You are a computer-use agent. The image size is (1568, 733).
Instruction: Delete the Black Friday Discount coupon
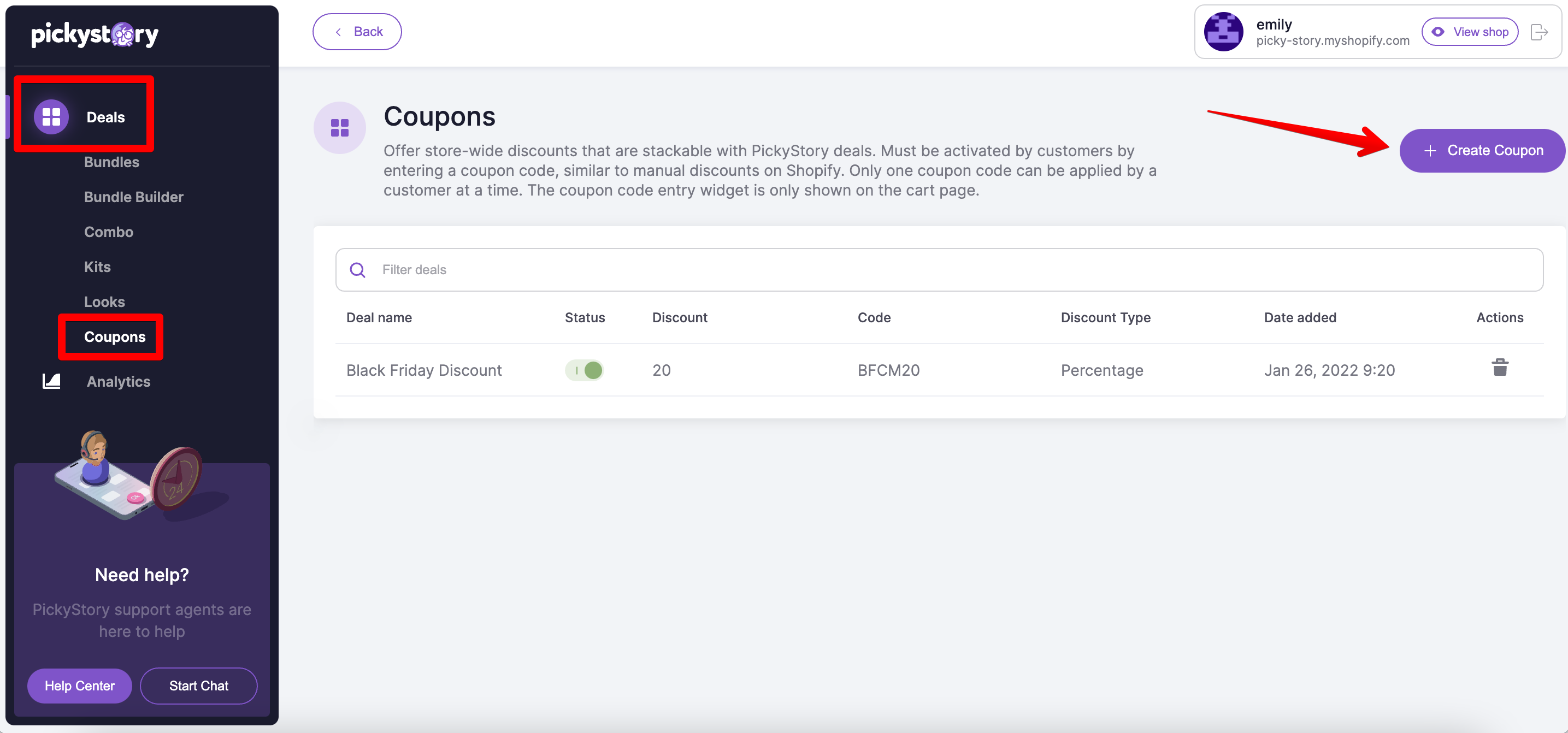pyautogui.click(x=1500, y=368)
